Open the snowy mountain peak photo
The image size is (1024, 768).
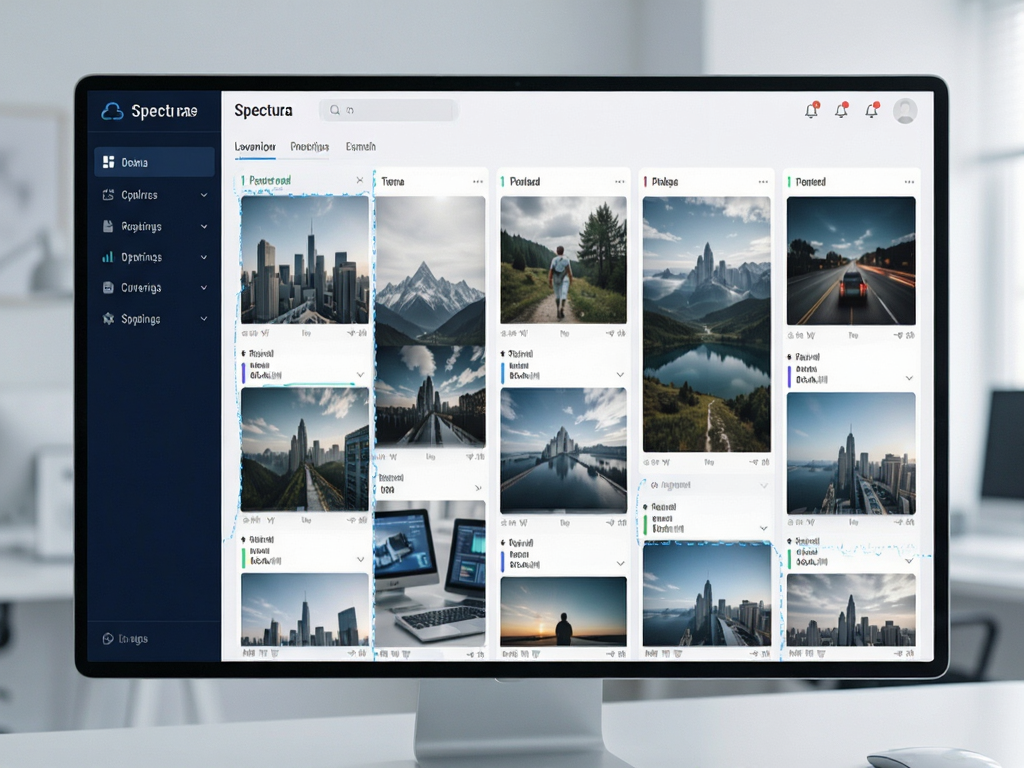430,270
